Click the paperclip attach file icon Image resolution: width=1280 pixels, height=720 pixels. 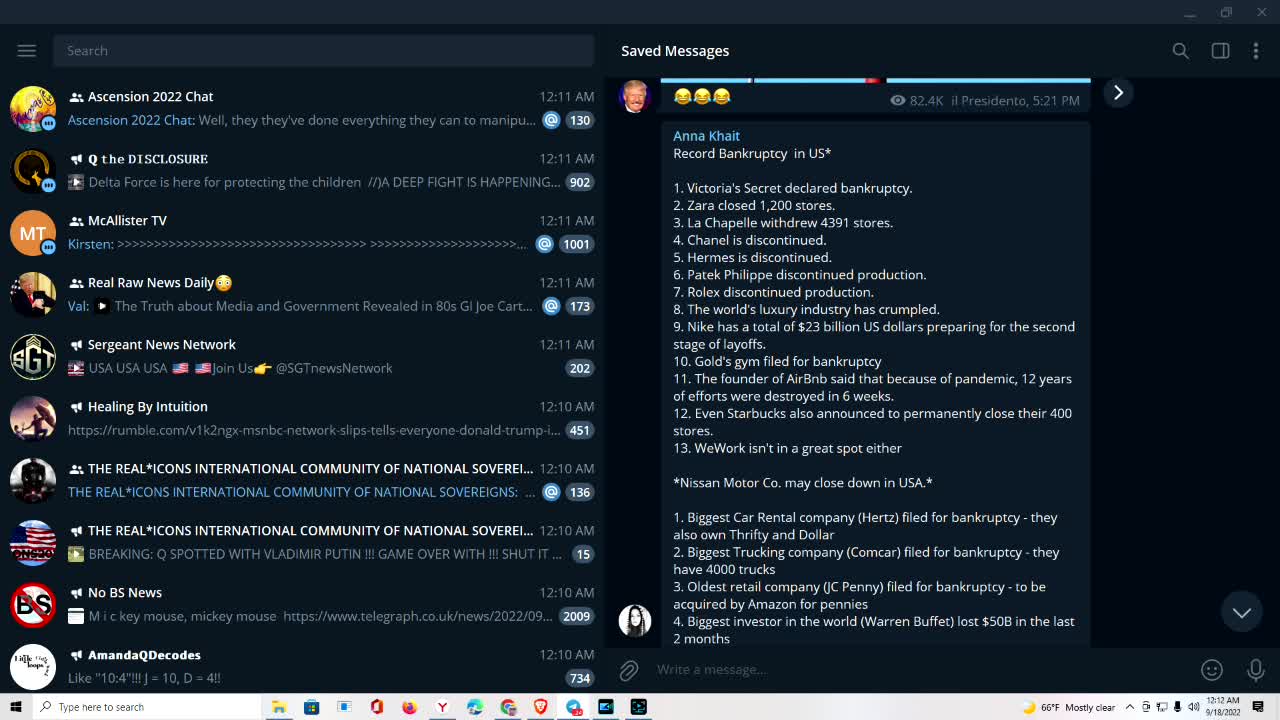pos(629,670)
